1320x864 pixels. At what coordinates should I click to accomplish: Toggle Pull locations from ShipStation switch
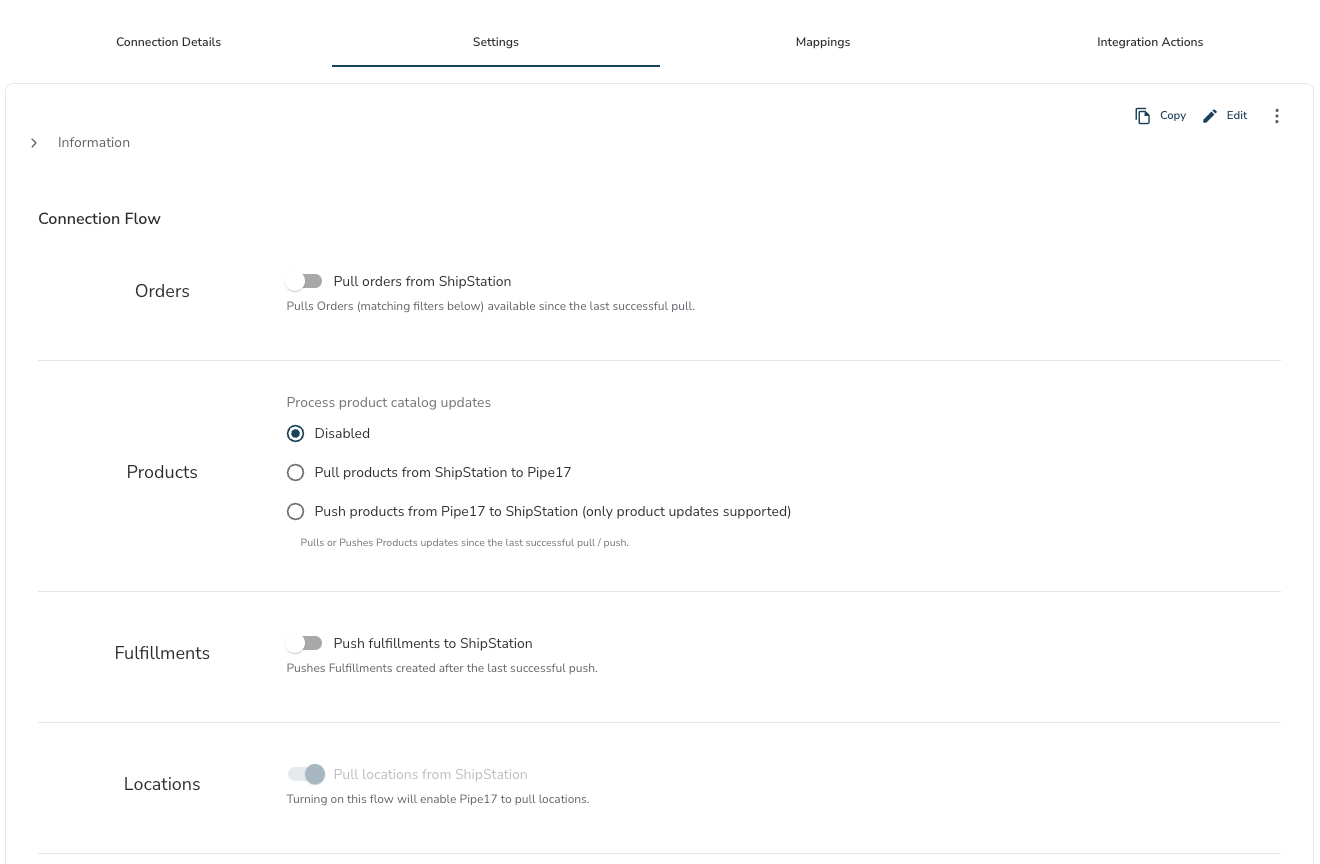point(306,775)
